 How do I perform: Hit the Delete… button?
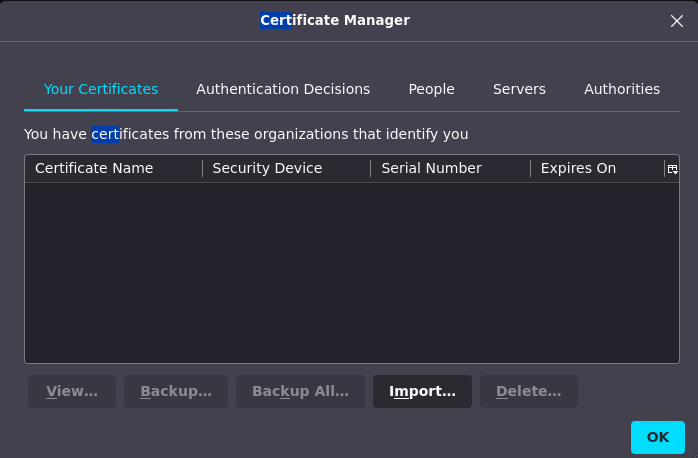point(528,391)
